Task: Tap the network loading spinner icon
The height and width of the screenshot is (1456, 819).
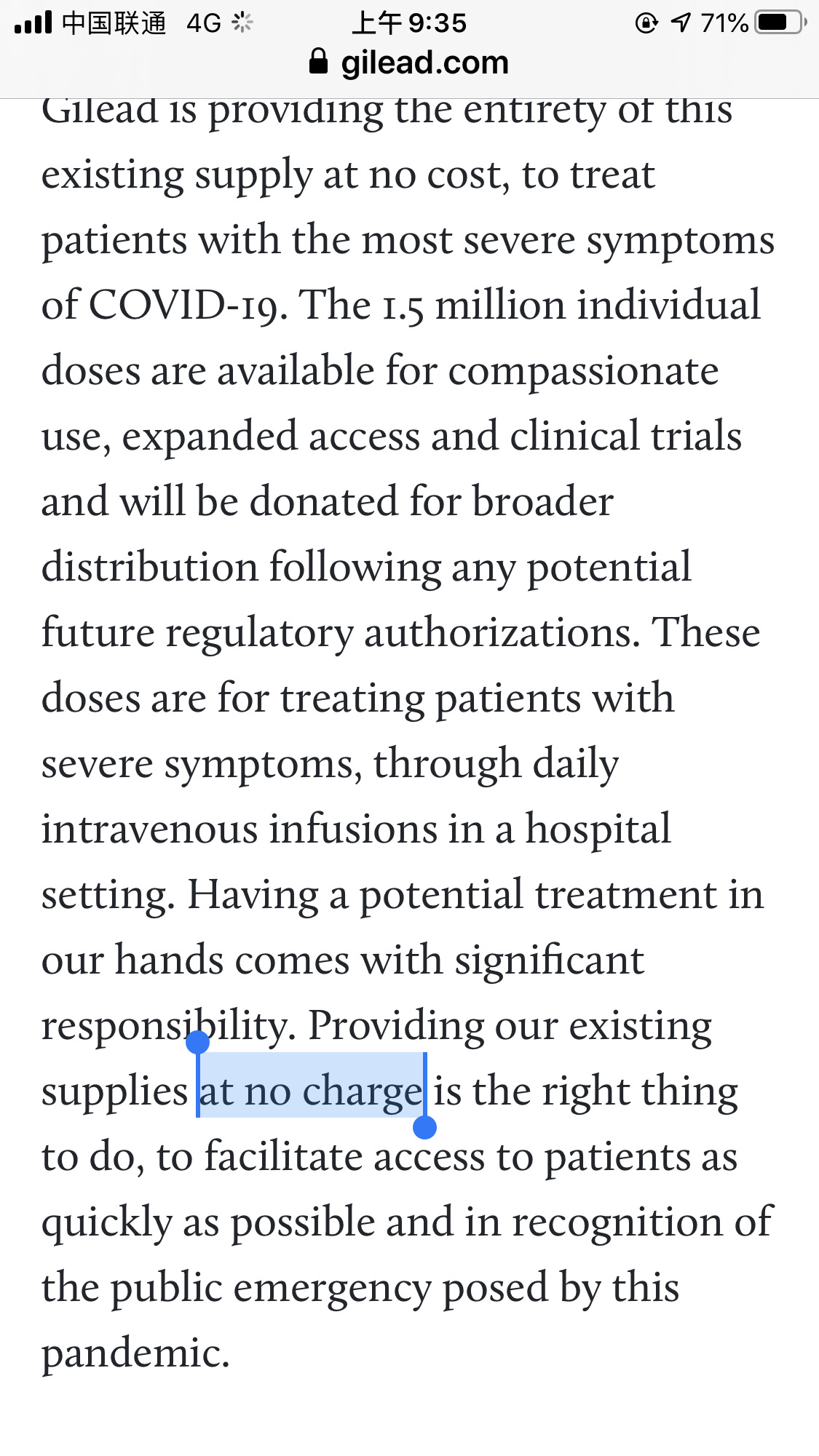Action: click(242, 23)
